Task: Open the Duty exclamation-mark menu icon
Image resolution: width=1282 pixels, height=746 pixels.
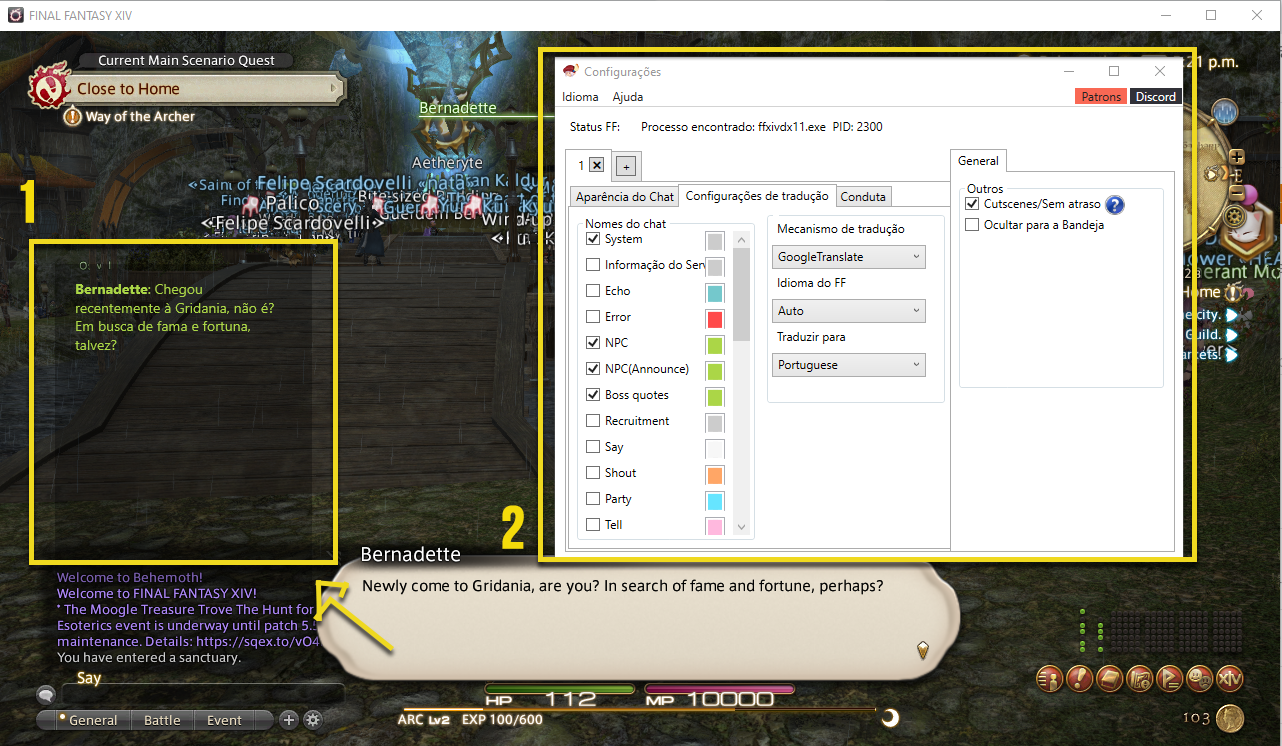Action: (x=1079, y=679)
